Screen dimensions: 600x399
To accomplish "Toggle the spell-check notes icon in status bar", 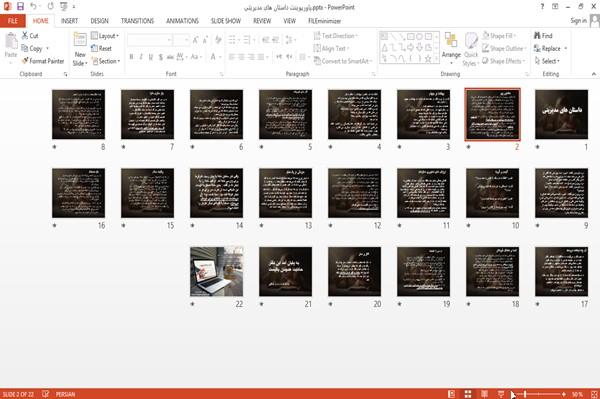I will click(45, 394).
